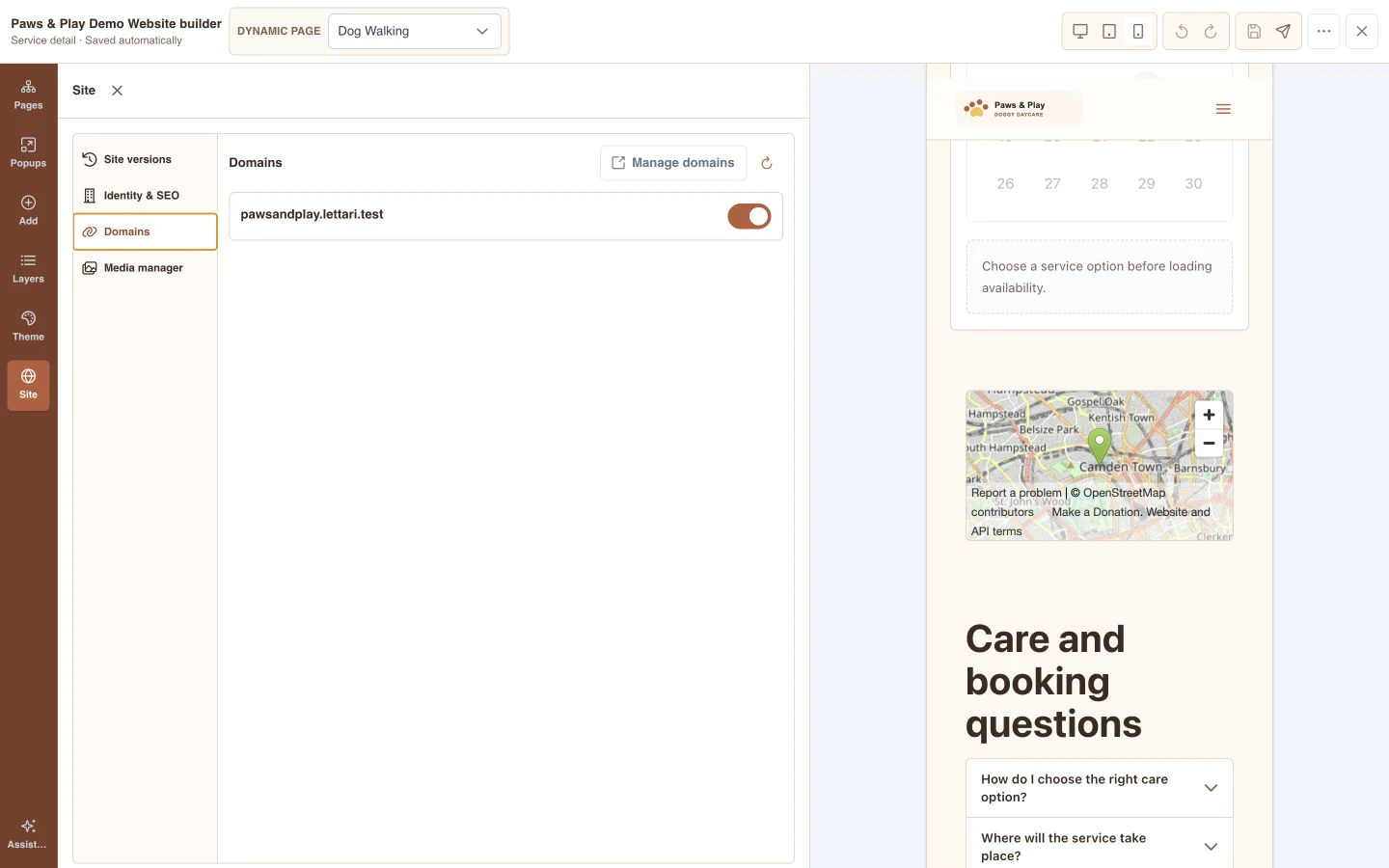Open the more options ellipsis menu

pyautogui.click(x=1323, y=31)
